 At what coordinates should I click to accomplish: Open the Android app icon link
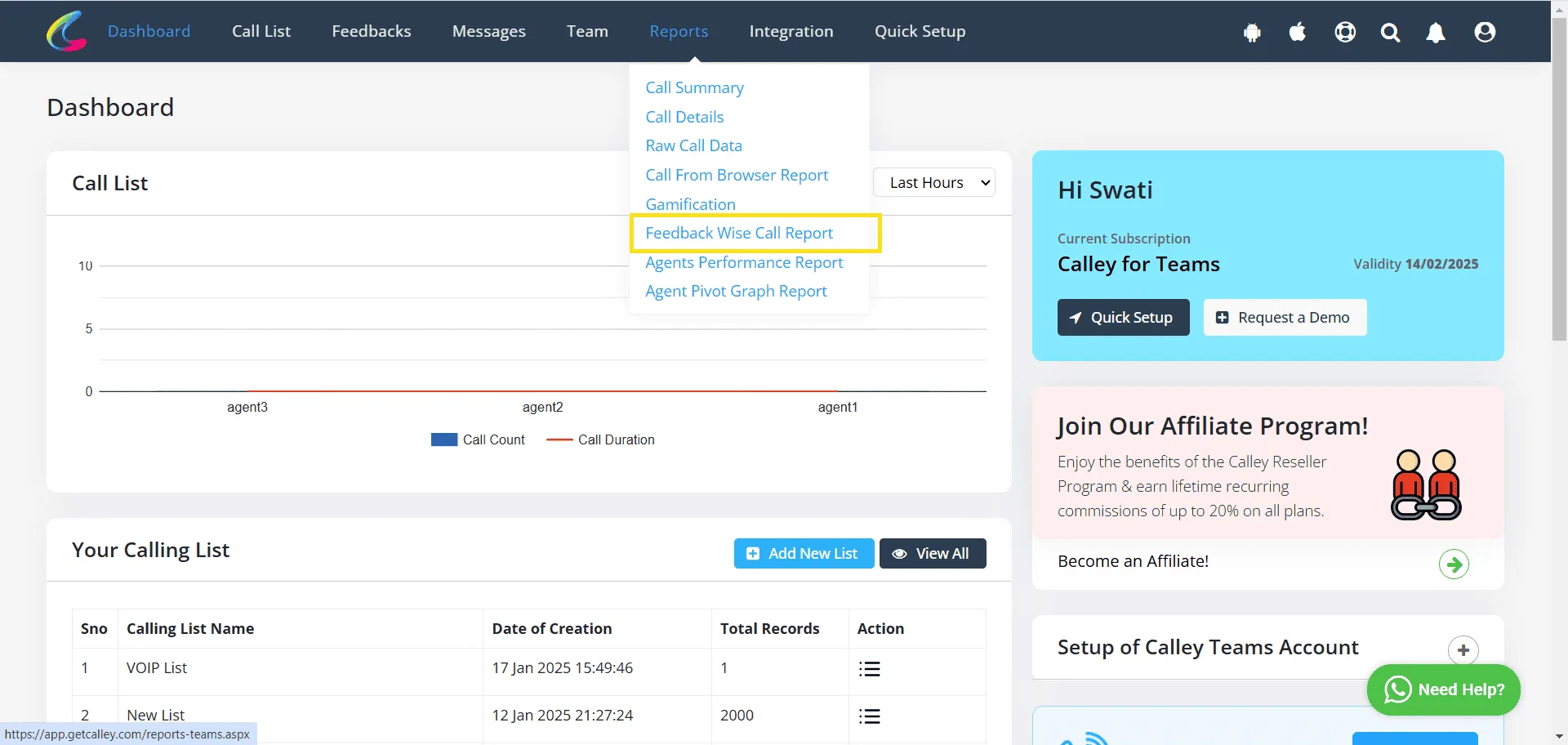pos(1252,33)
